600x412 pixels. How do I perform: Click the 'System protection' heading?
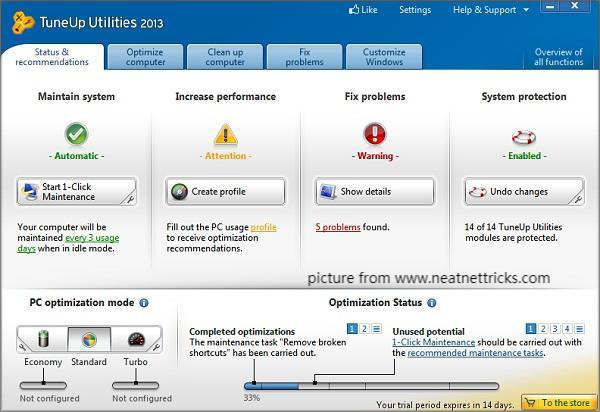coord(524,97)
